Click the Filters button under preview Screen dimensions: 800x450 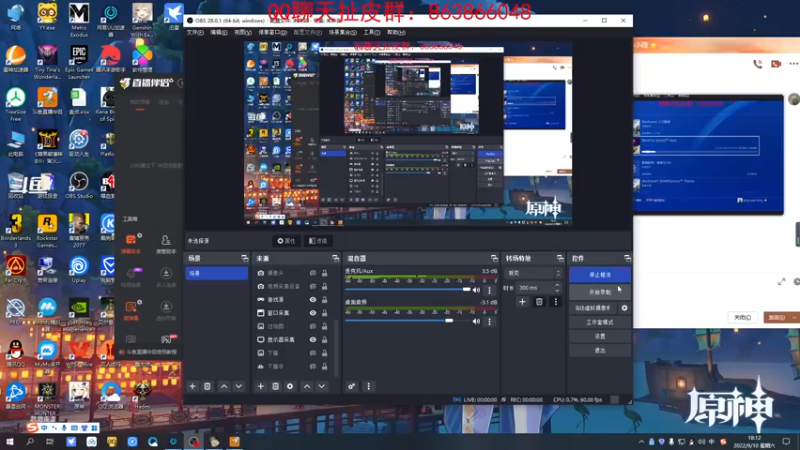pyautogui.click(x=318, y=241)
